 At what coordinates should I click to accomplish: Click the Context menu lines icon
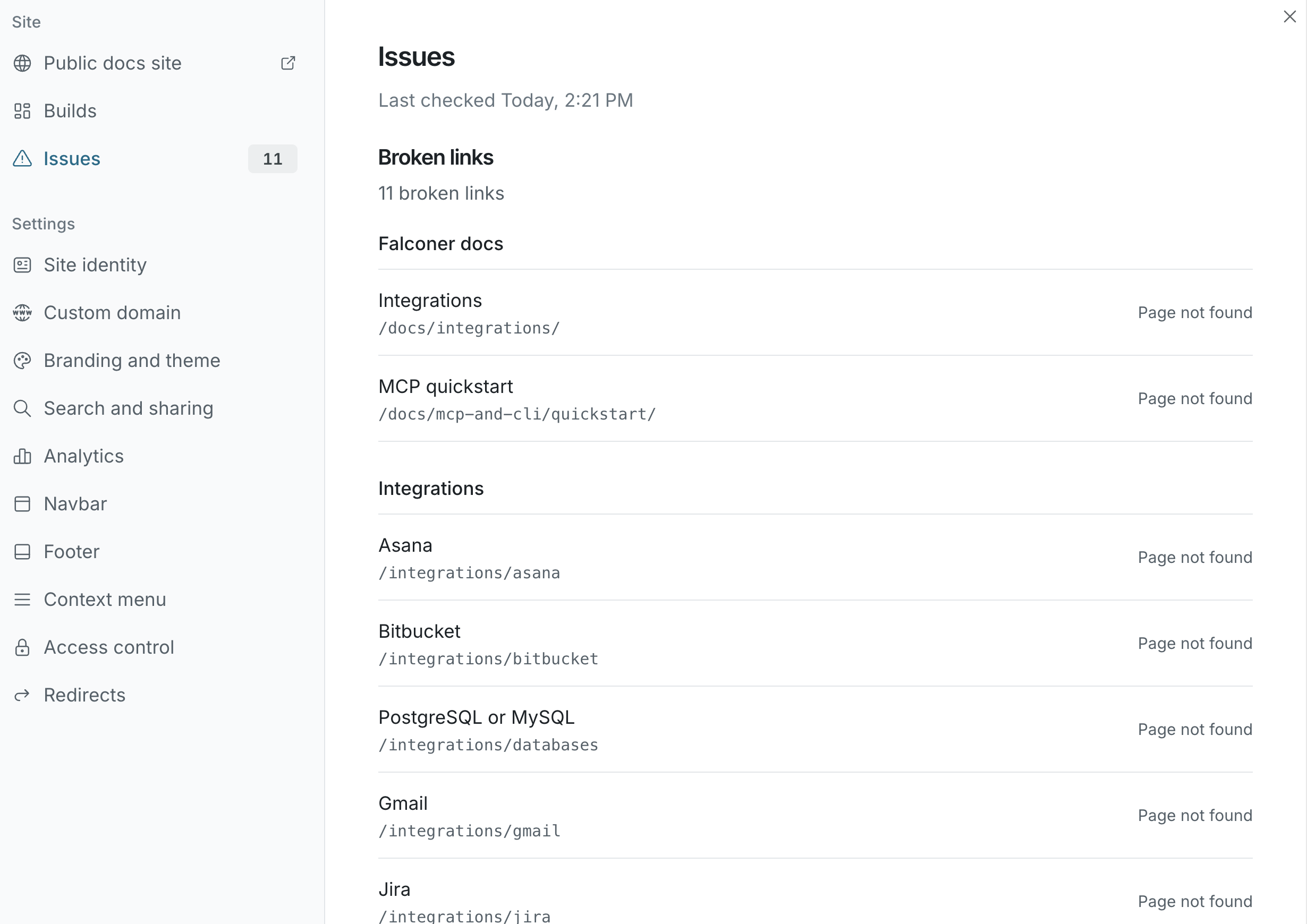[x=22, y=600]
